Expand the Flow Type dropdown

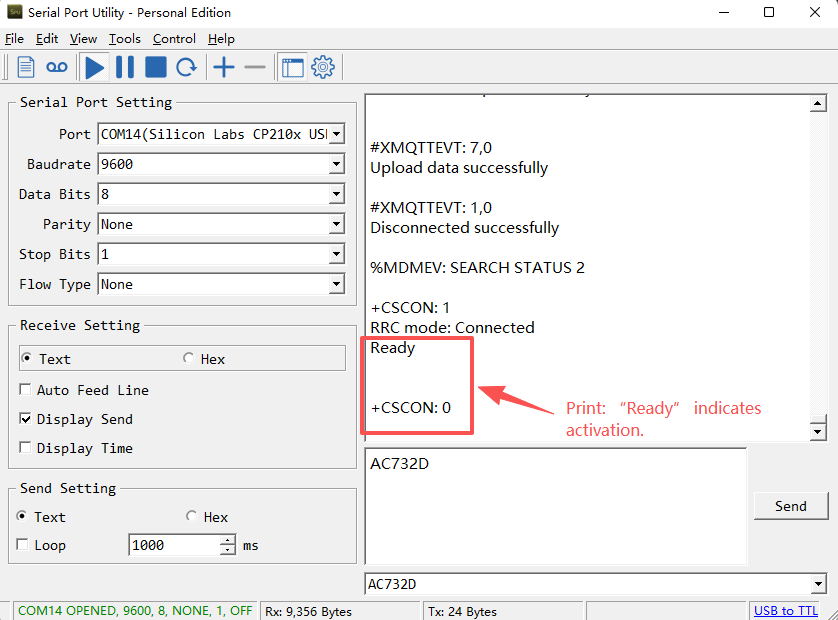pos(337,284)
